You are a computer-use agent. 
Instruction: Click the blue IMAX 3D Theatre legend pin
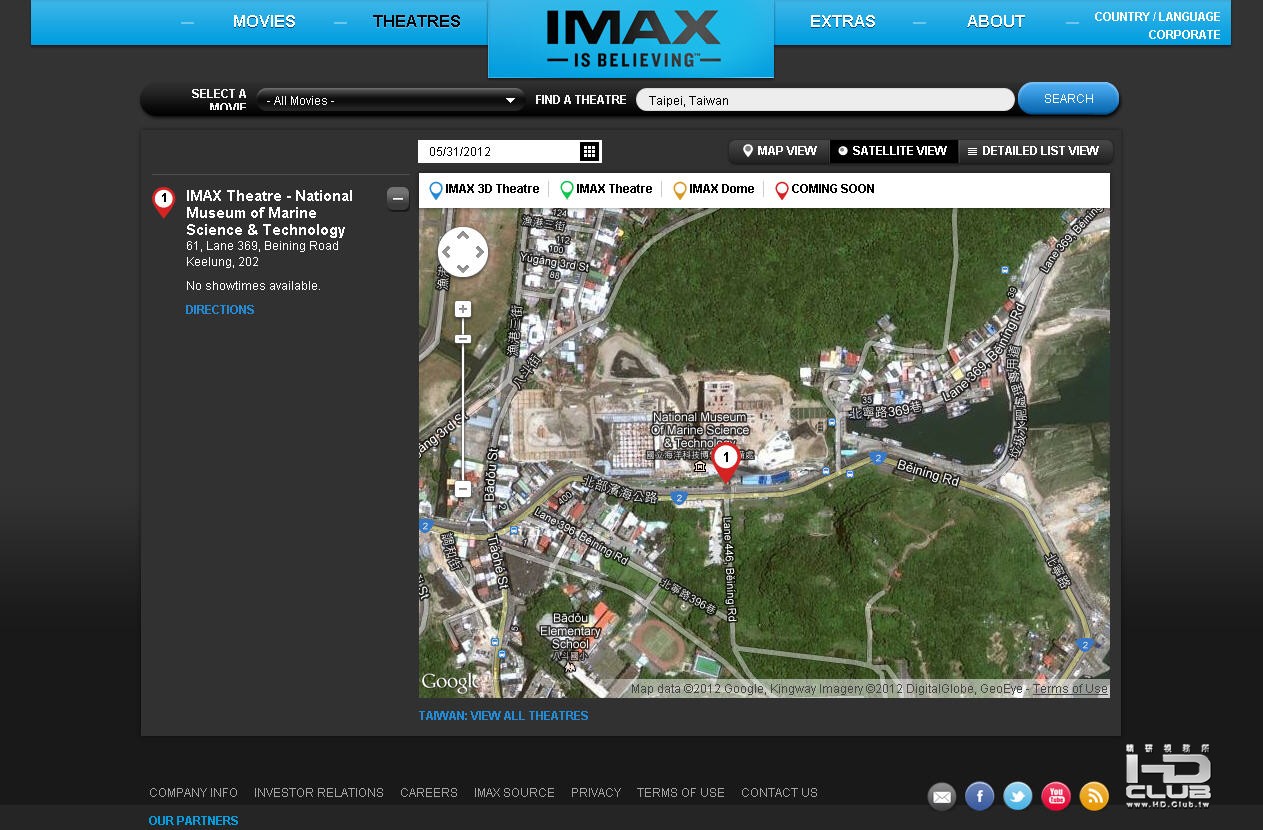tap(436, 190)
